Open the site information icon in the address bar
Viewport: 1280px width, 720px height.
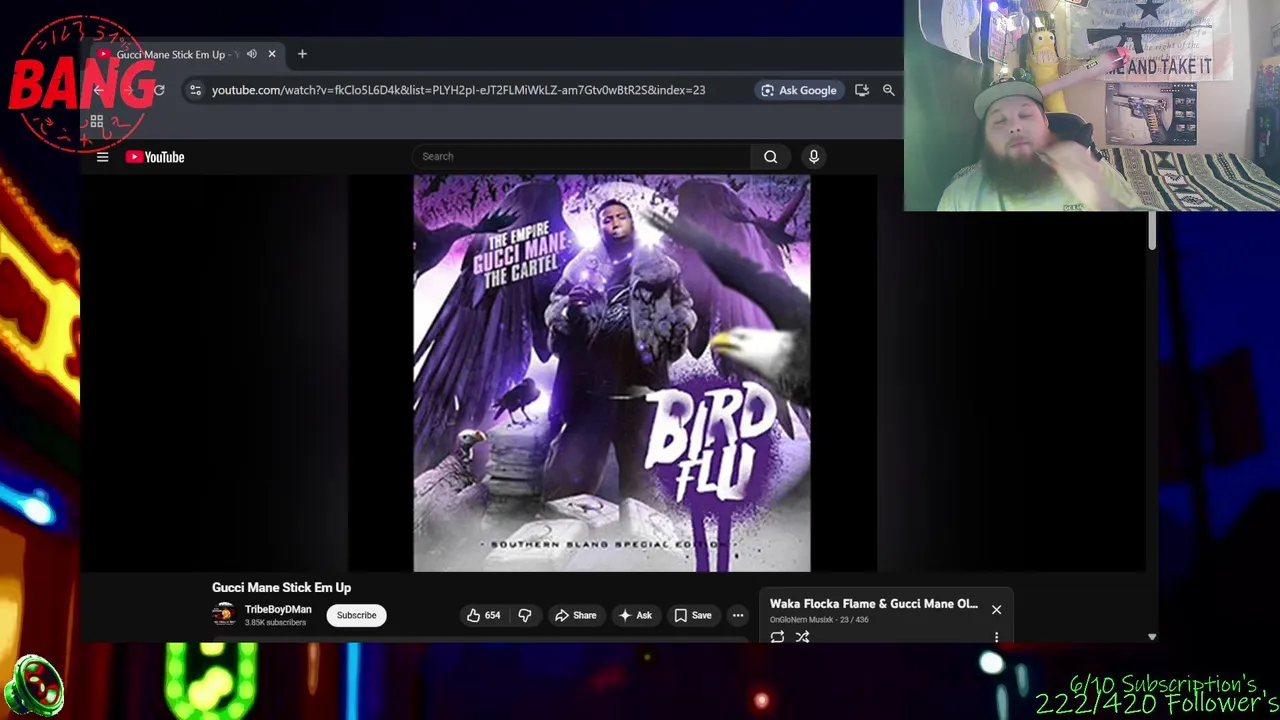[x=195, y=90]
